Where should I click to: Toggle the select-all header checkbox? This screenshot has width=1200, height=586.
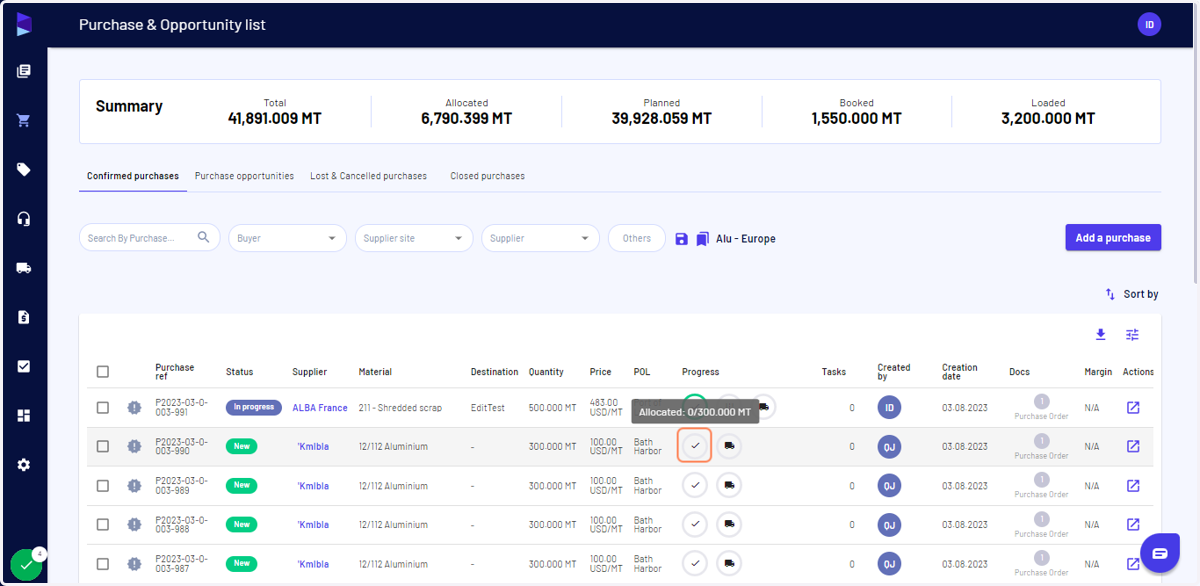[103, 372]
